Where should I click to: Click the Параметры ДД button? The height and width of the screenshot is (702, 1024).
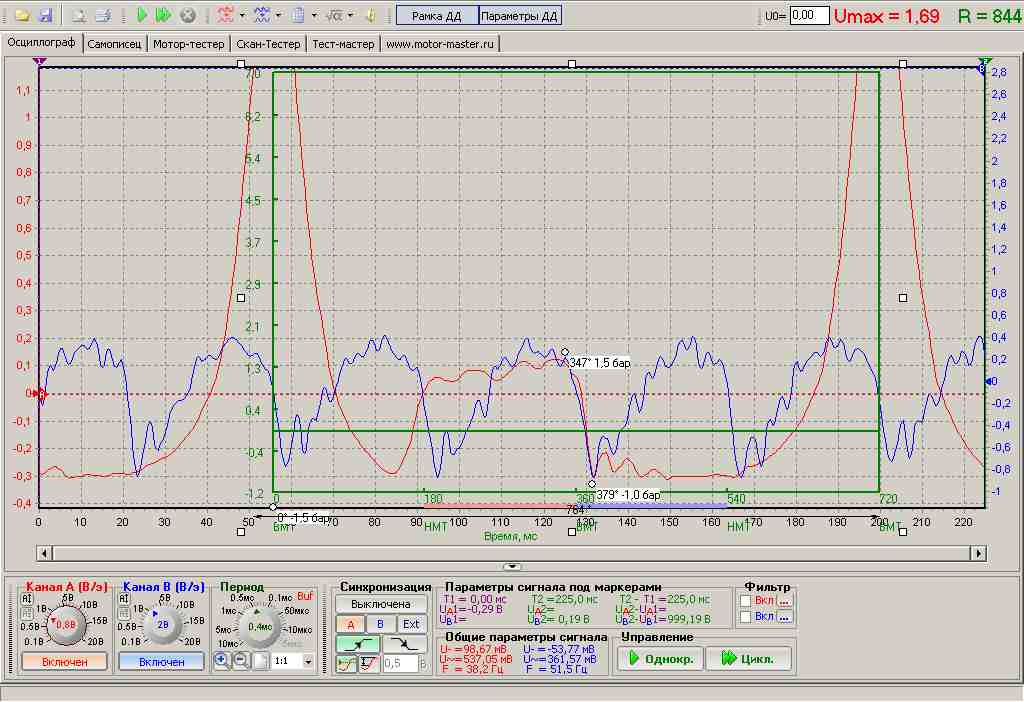(520, 16)
